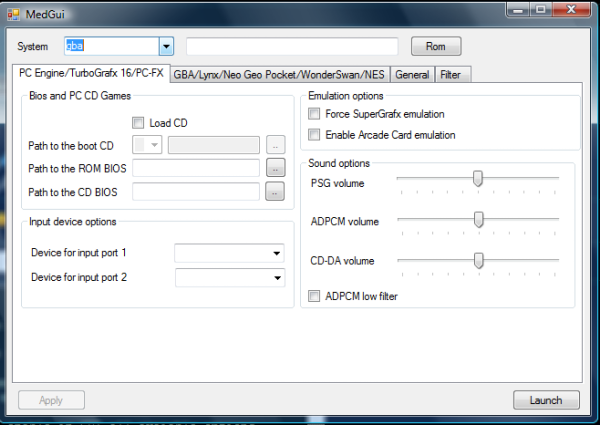600x425 pixels.
Task: Minimize the MedGui window
Action: 518,10
